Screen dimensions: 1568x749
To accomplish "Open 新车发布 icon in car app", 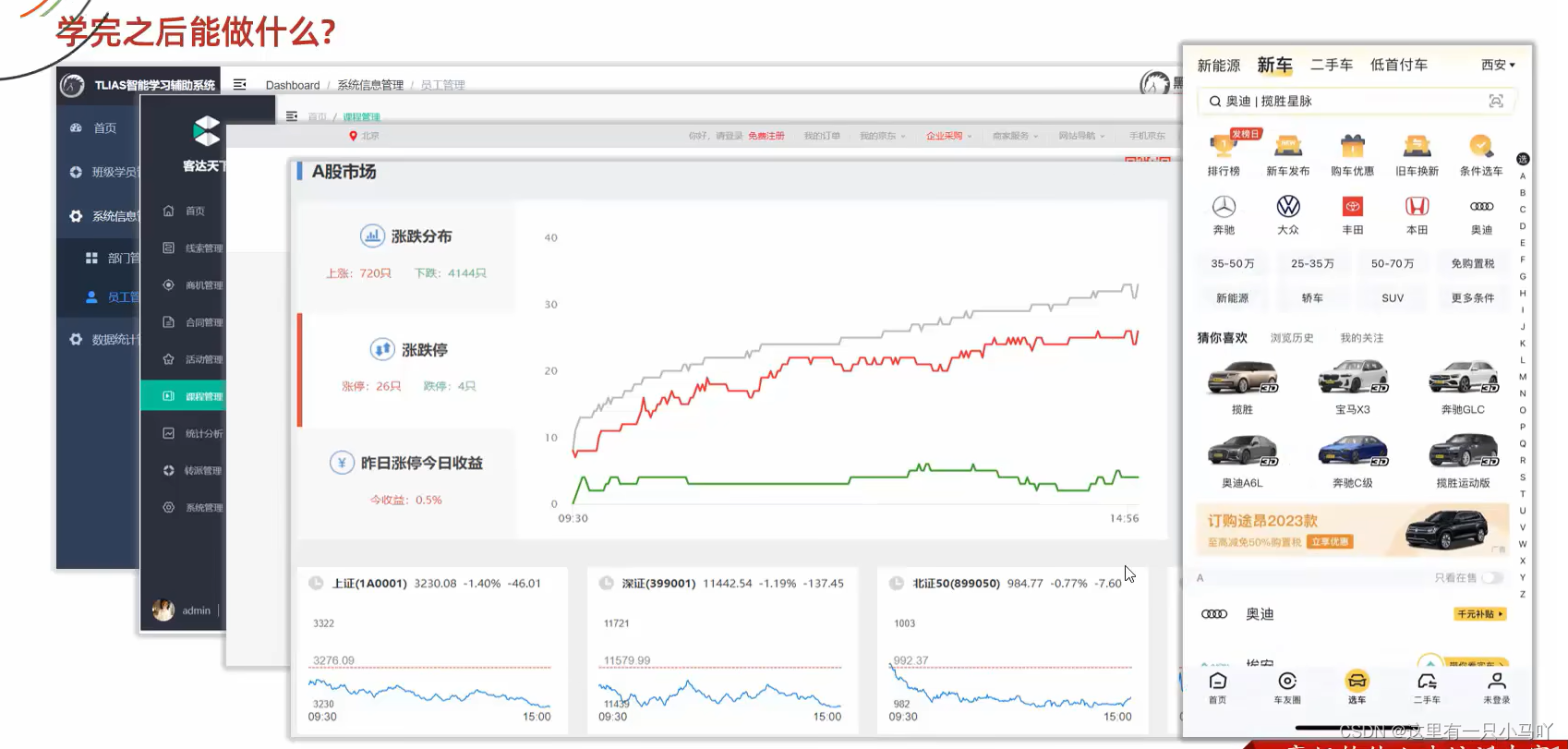I will tap(1287, 145).
